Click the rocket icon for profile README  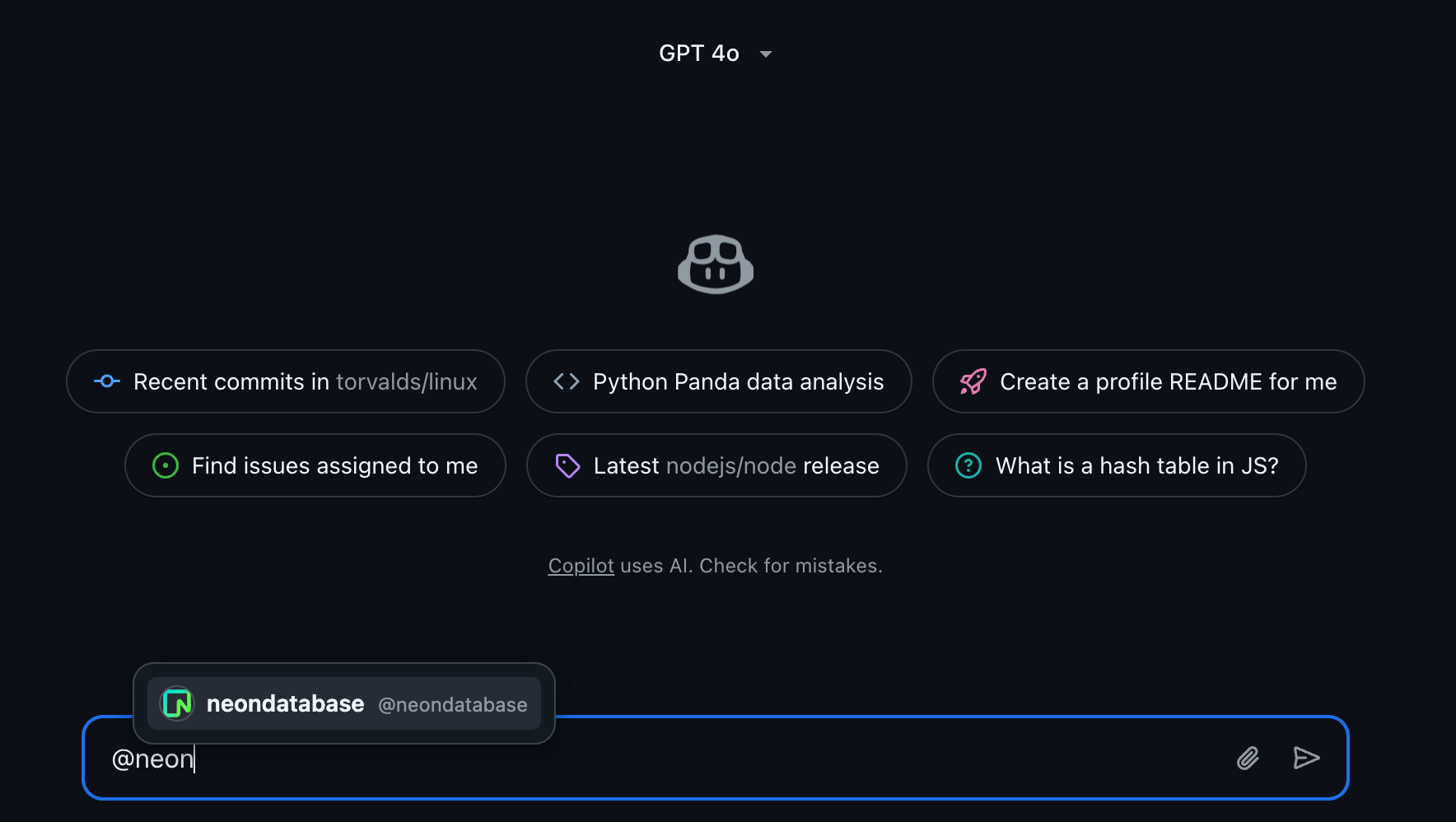(973, 381)
